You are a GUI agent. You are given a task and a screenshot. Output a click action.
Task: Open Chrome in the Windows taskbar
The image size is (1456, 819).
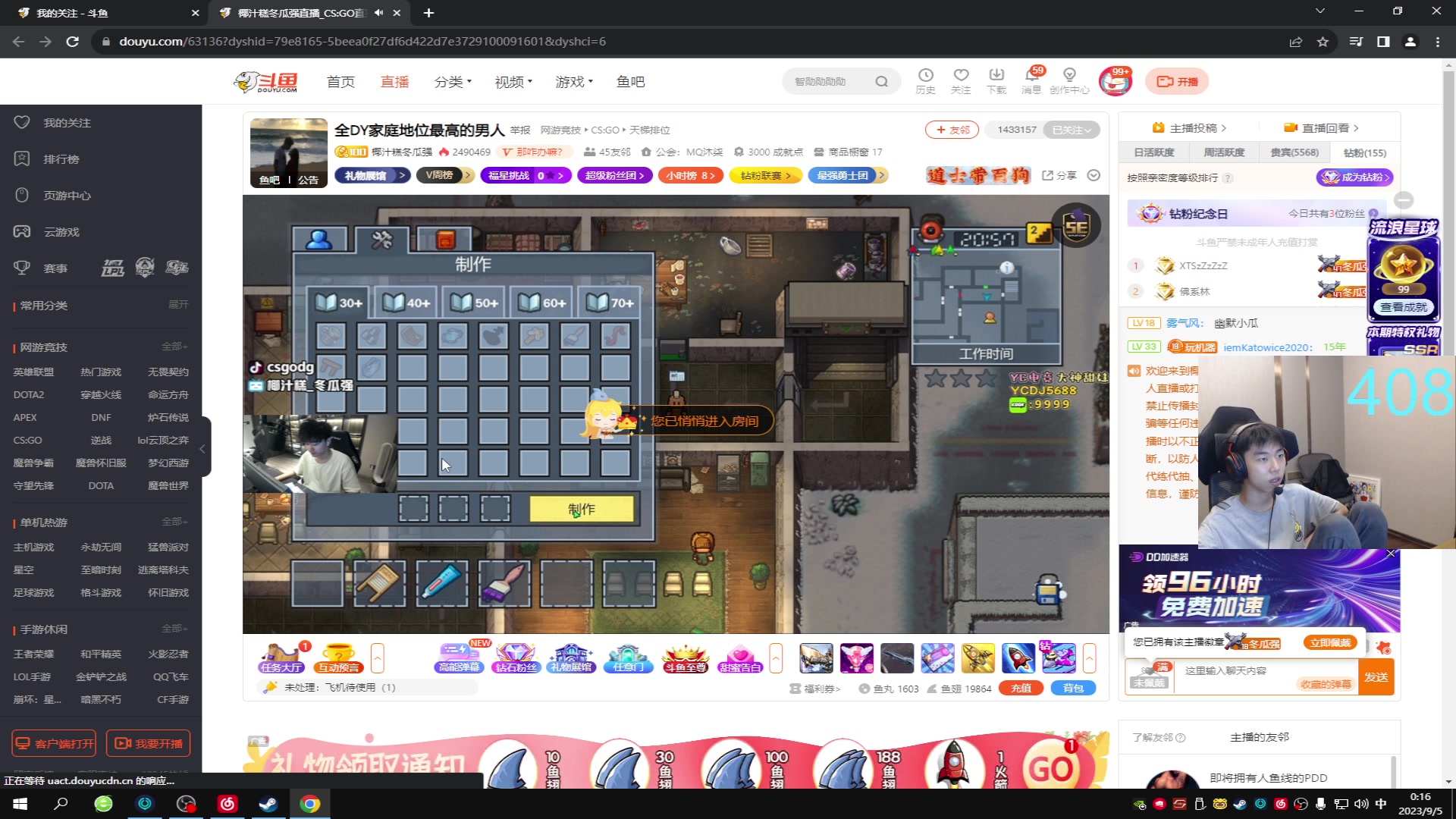click(309, 804)
